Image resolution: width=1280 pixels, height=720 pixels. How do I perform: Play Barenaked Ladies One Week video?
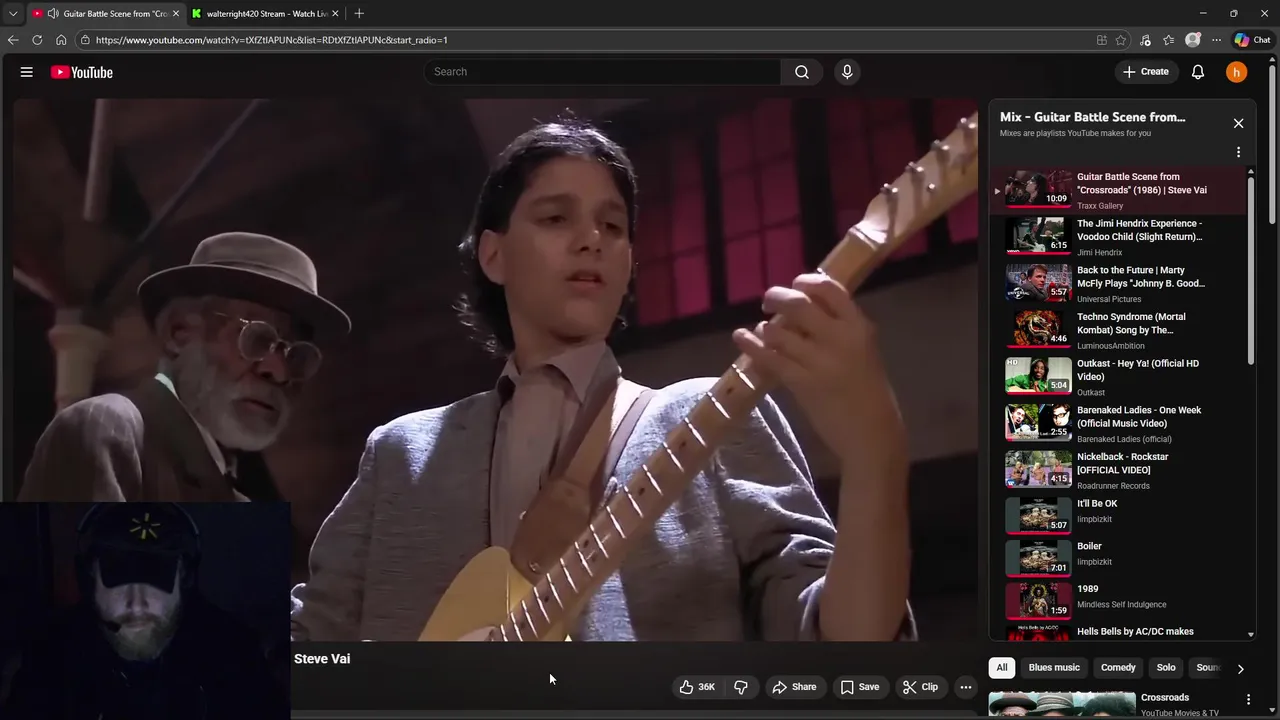point(1120,424)
